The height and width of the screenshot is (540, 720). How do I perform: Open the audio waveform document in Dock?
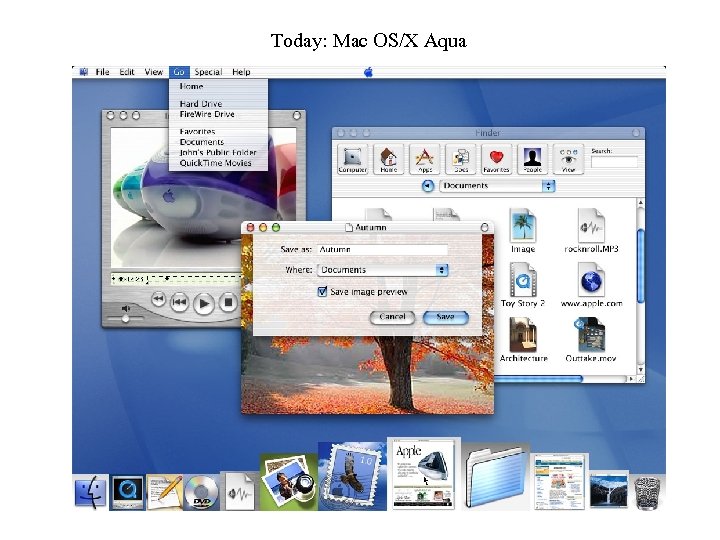[x=239, y=491]
